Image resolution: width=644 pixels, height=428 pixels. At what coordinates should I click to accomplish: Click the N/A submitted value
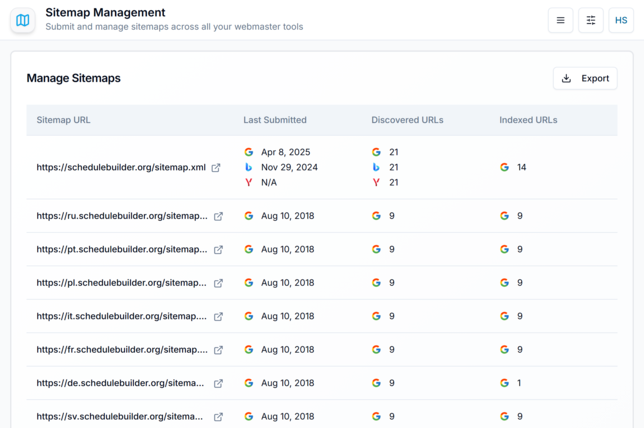click(269, 182)
